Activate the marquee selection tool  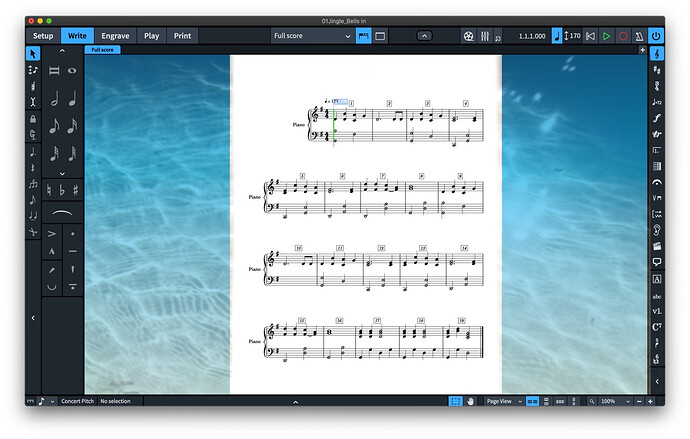point(455,401)
